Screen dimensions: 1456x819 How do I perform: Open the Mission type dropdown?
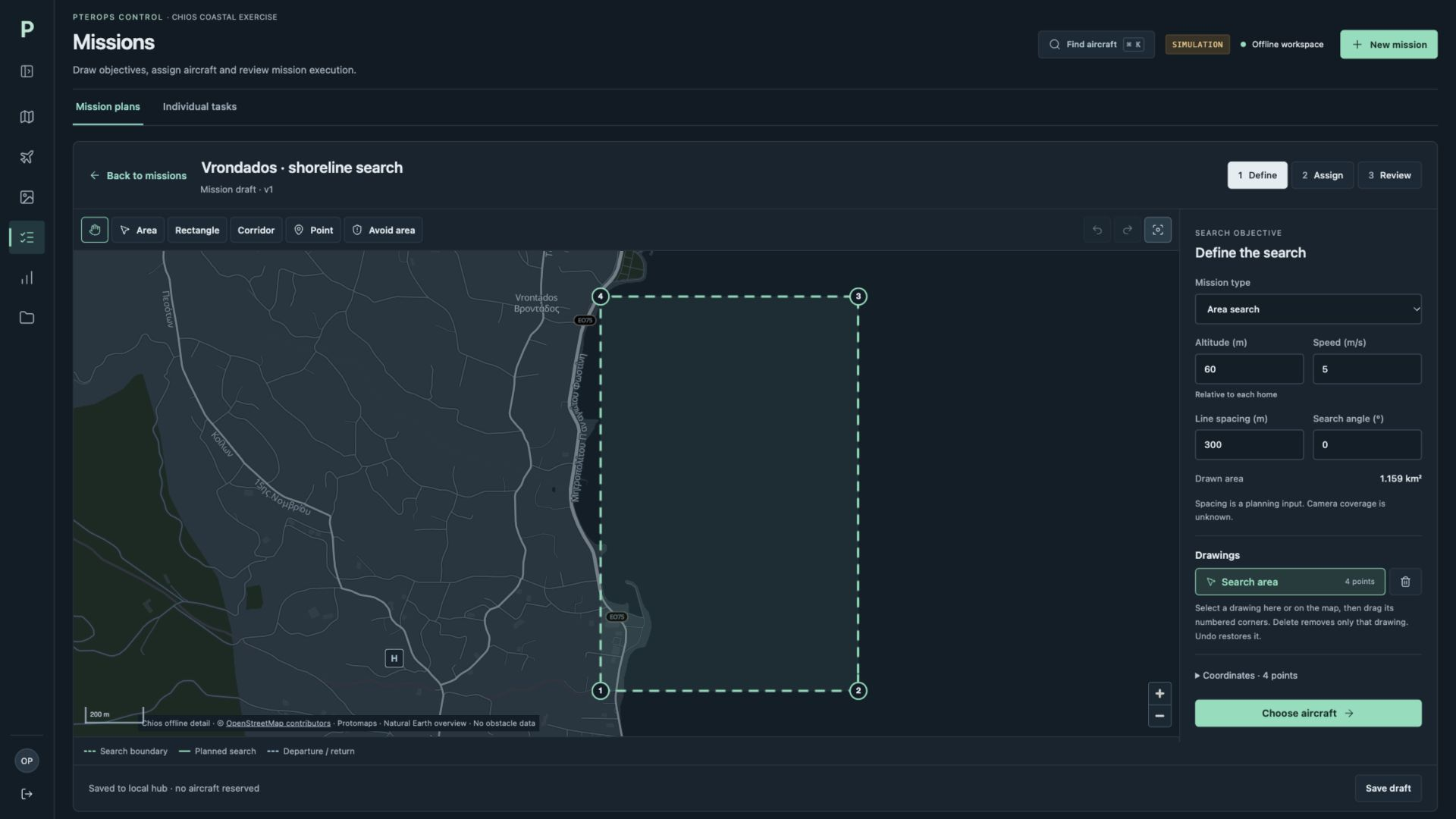pyautogui.click(x=1308, y=309)
